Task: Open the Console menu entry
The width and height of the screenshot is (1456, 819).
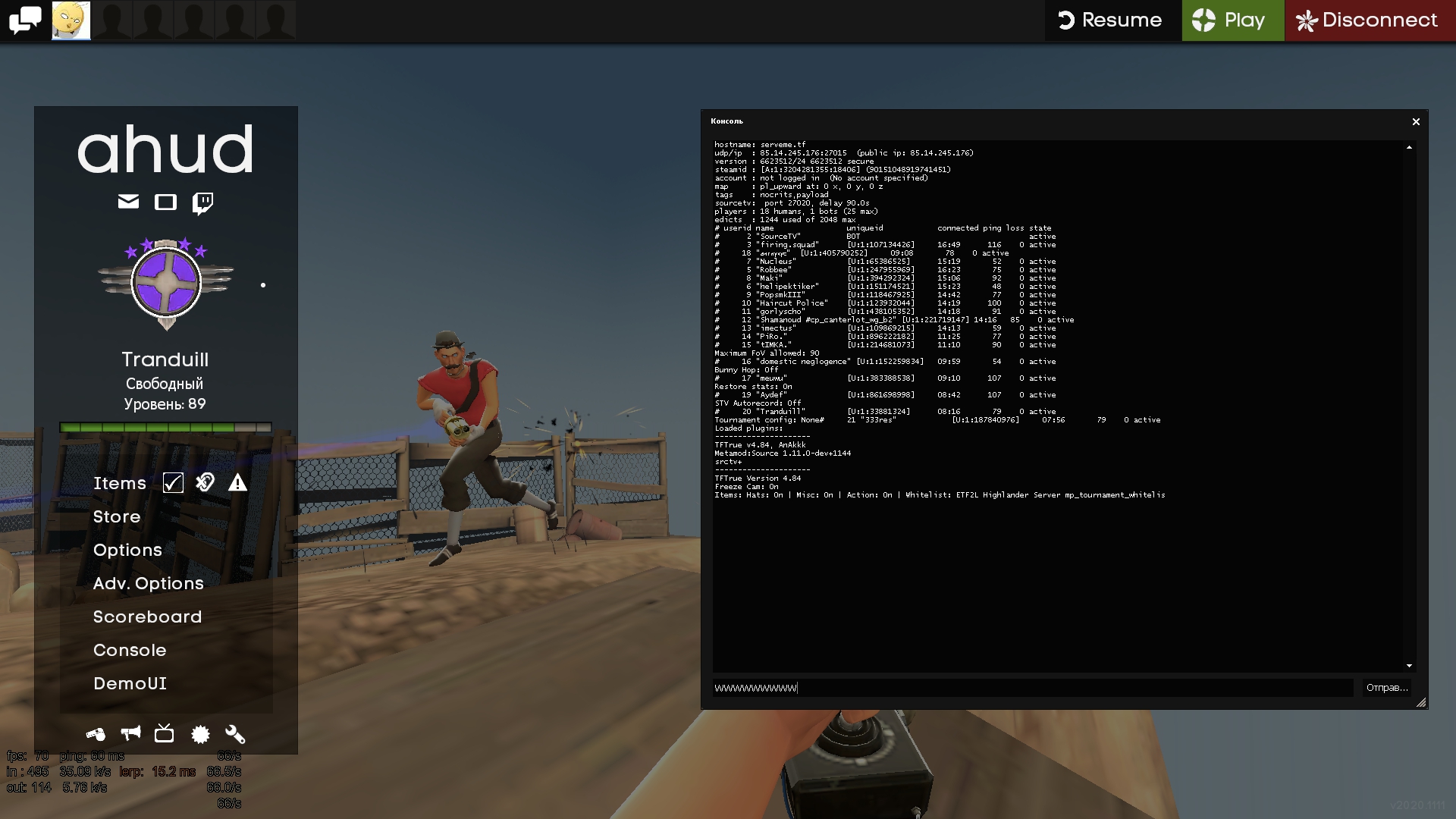Action: 130,650
